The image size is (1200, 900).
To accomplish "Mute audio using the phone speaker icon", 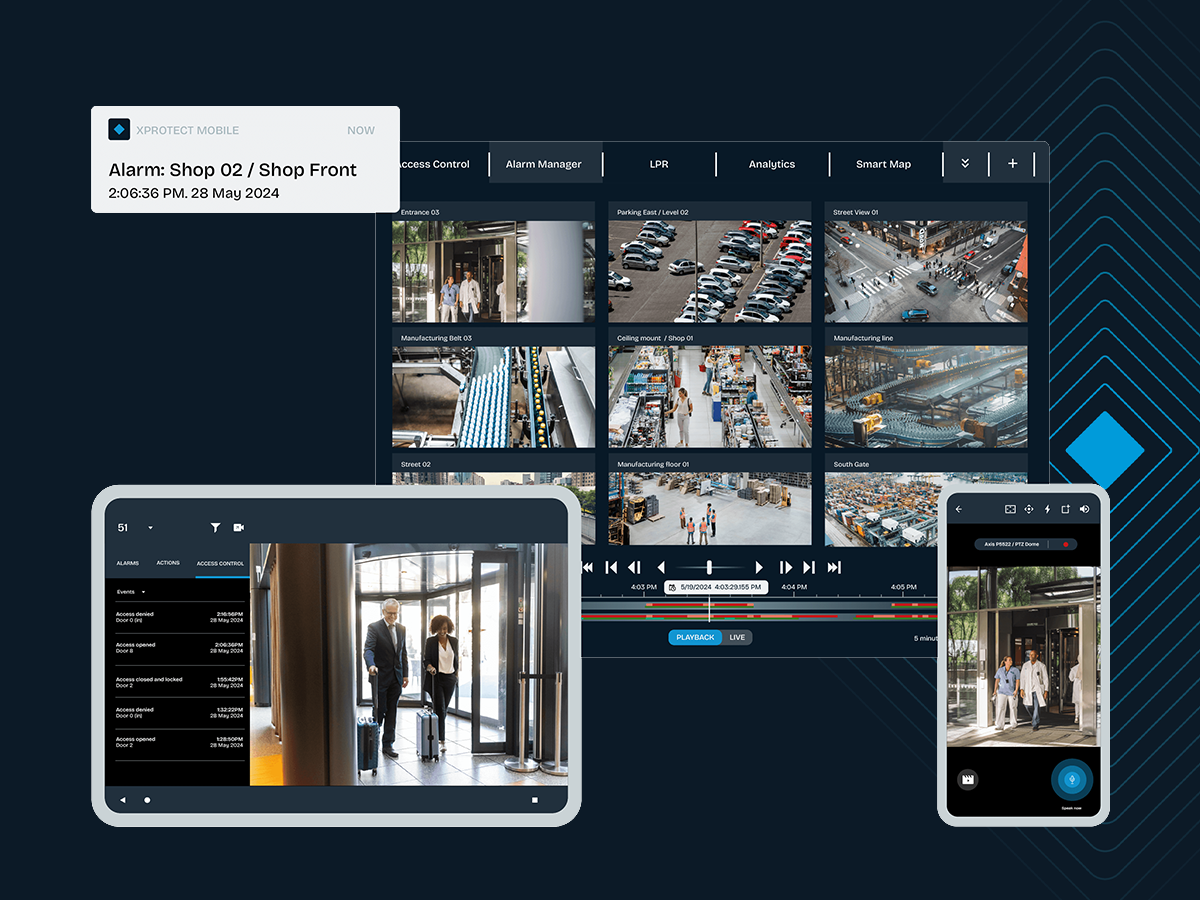I will 1084,509.
